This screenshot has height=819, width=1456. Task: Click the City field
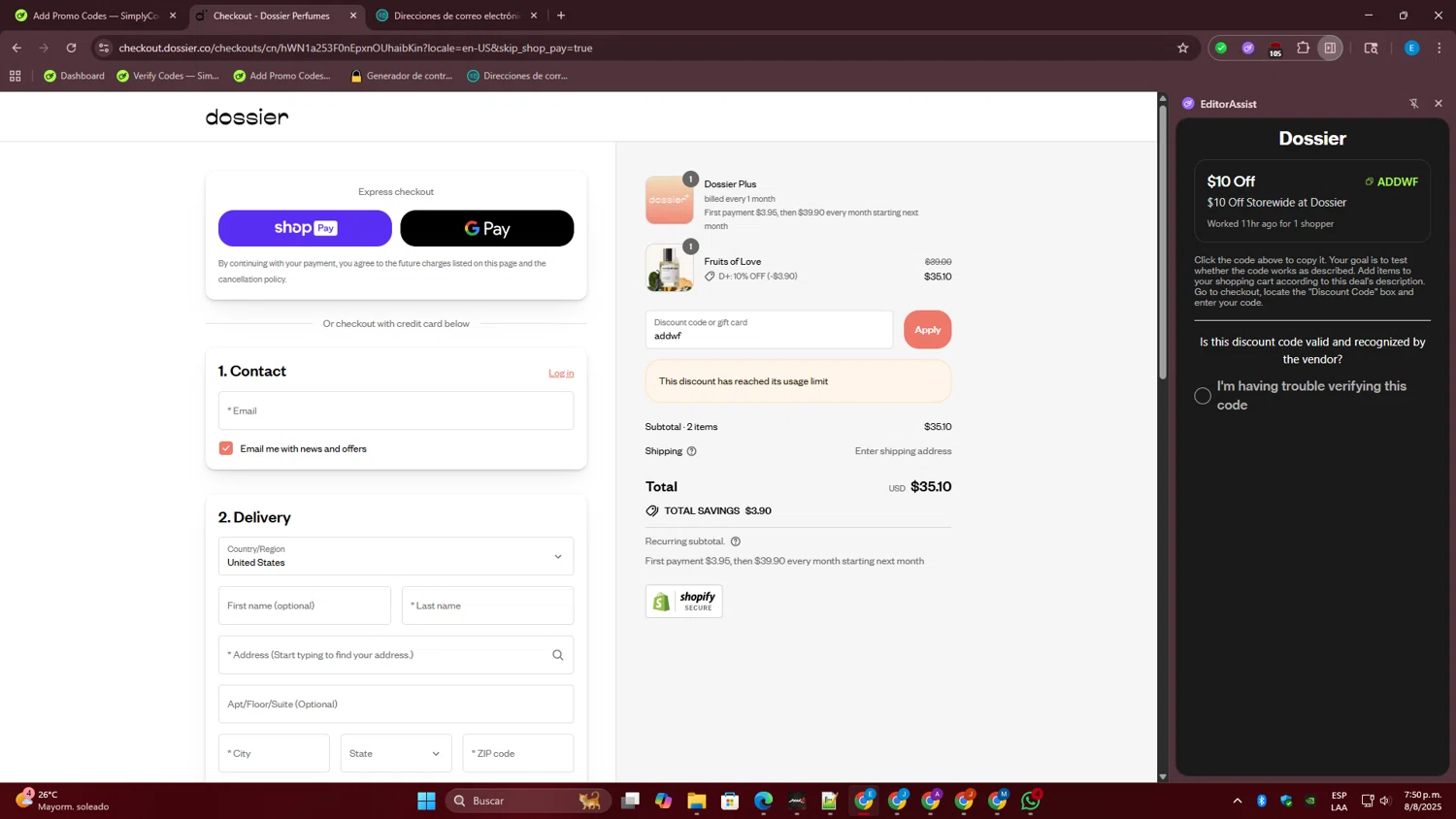(x=274, y=753)
